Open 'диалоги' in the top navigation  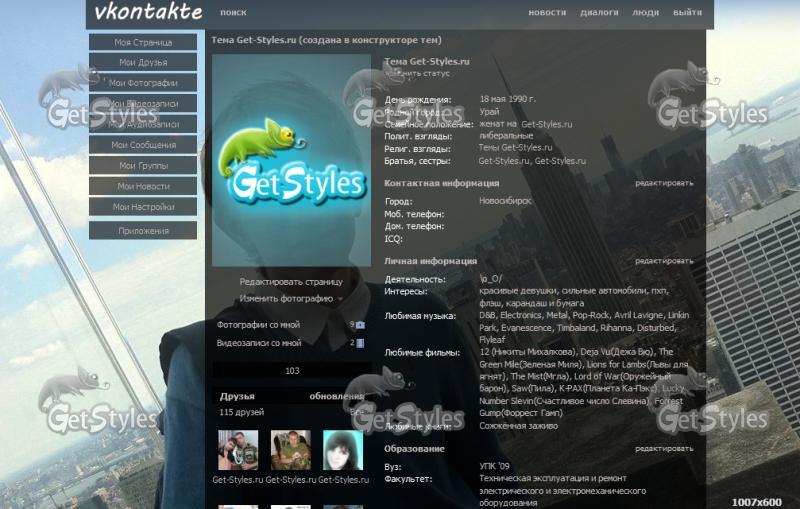[599, 13]
